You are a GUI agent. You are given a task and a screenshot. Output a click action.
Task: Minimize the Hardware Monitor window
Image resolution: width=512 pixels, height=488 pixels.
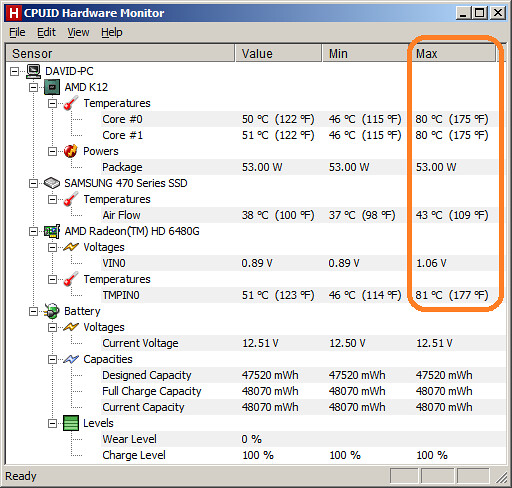pyautogui.click(x=463, y=13)
